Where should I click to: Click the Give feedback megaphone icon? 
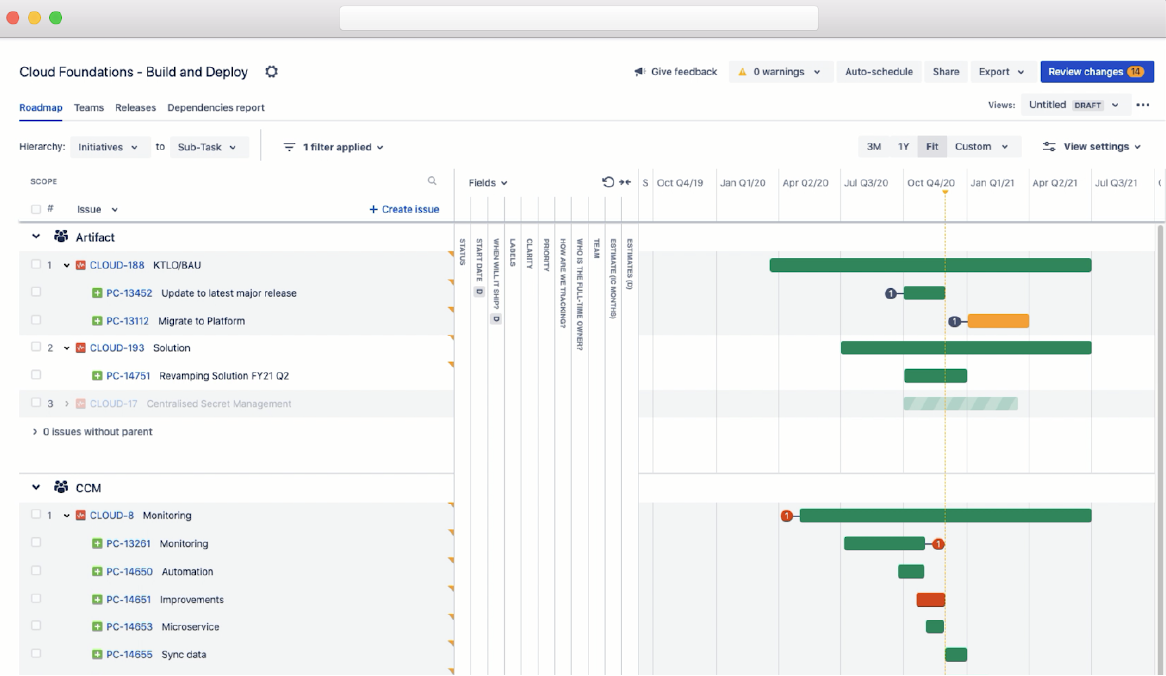pos(640,71)
